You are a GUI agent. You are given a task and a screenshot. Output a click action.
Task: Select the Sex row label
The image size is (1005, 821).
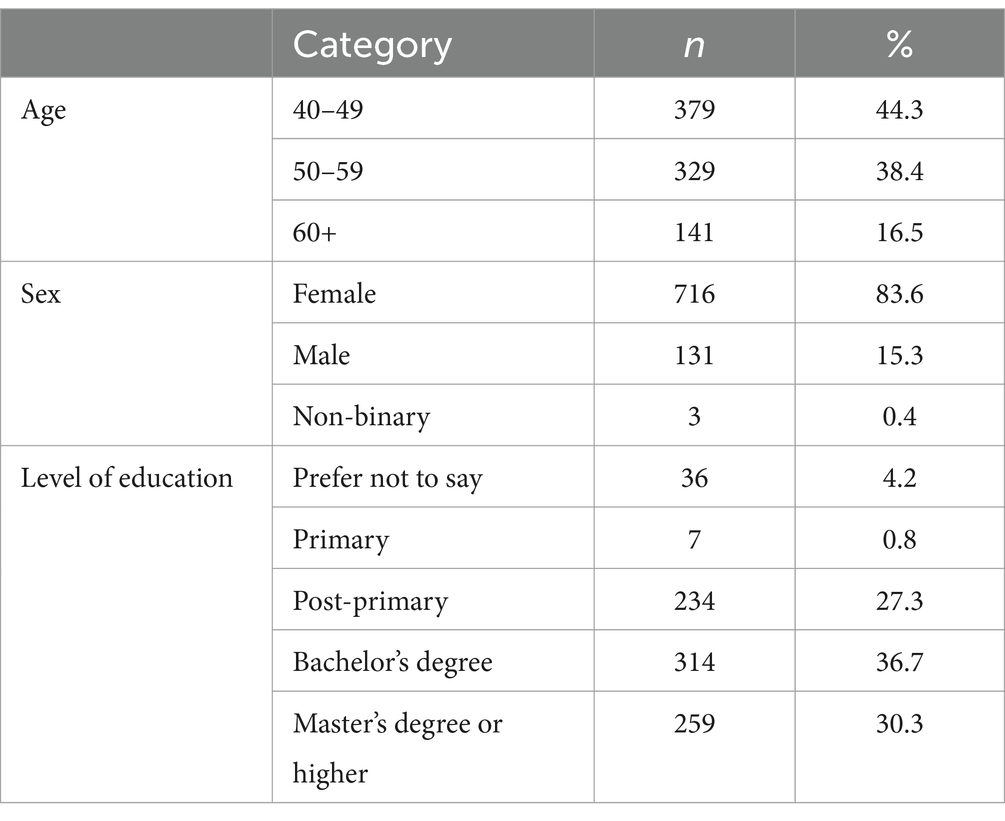(40, 294)
